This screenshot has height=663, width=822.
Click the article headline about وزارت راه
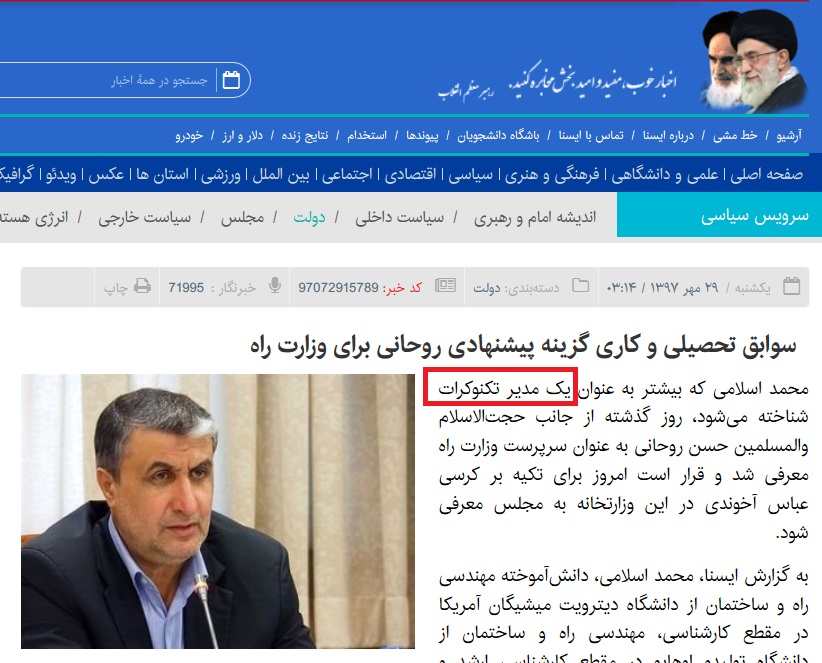[x=523, y=346]
